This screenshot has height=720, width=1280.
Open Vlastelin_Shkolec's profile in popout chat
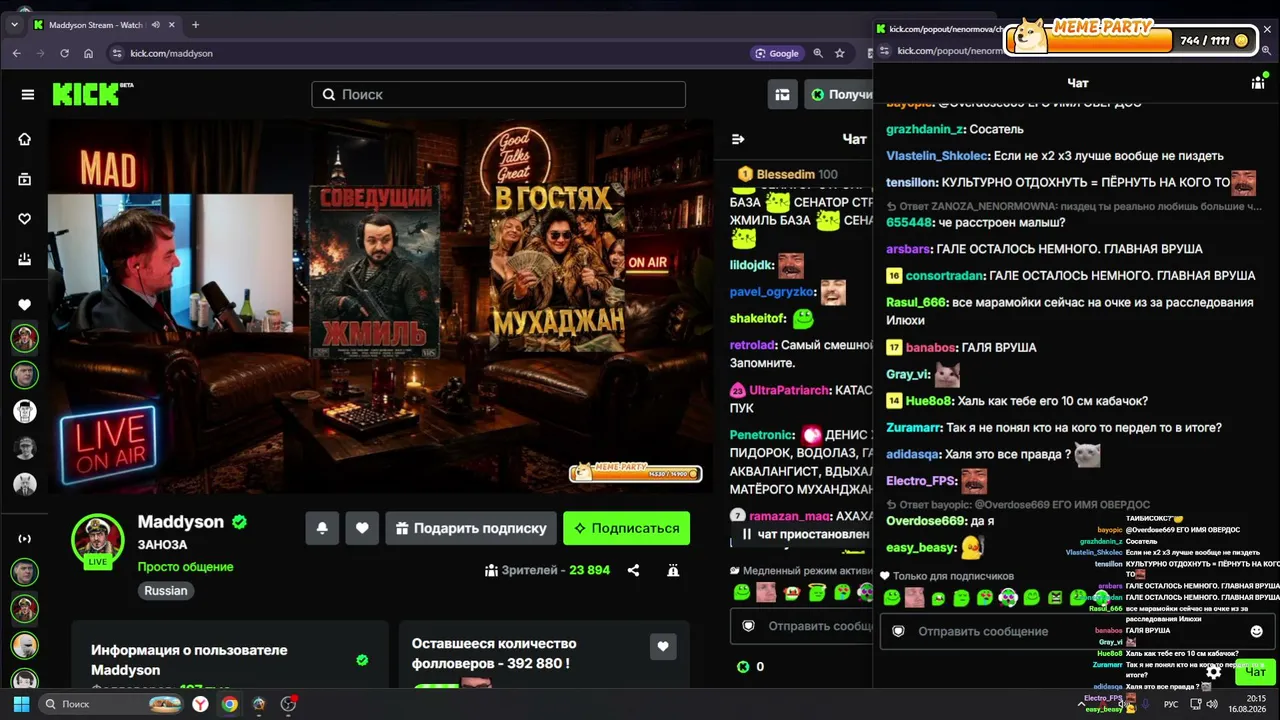pyautogui.click(x=937, y=156)
